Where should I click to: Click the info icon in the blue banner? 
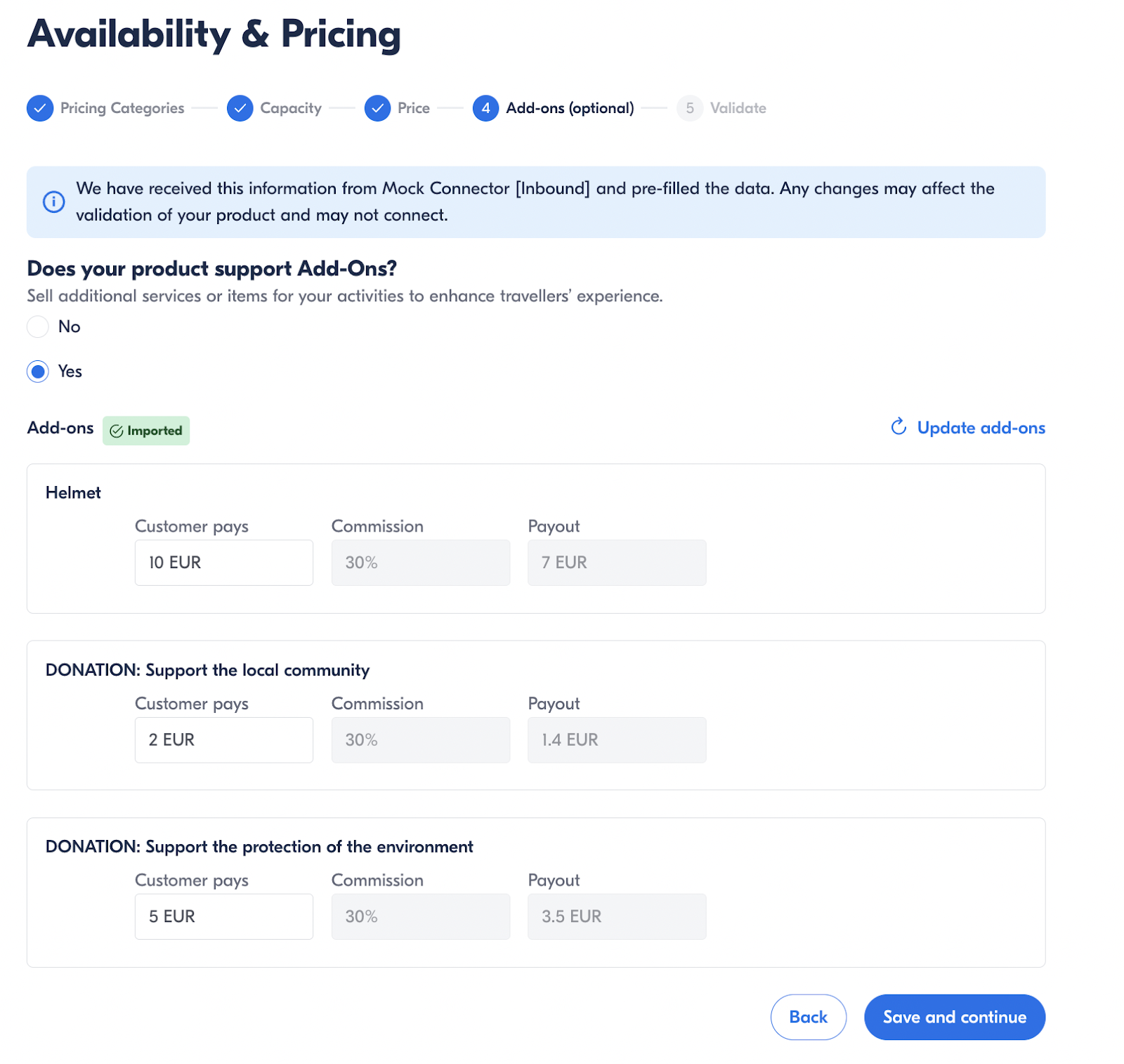click(54, 202)
